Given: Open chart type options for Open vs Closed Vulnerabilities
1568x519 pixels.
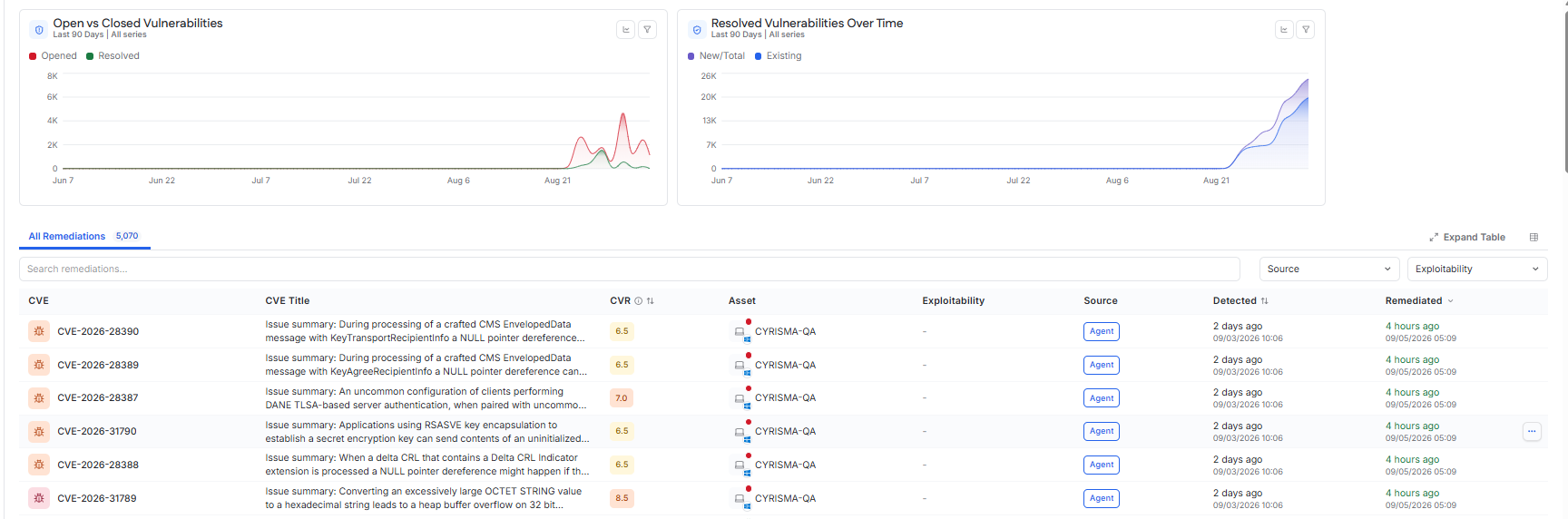Looking at the screenshot, I should [x=625, y=30].
